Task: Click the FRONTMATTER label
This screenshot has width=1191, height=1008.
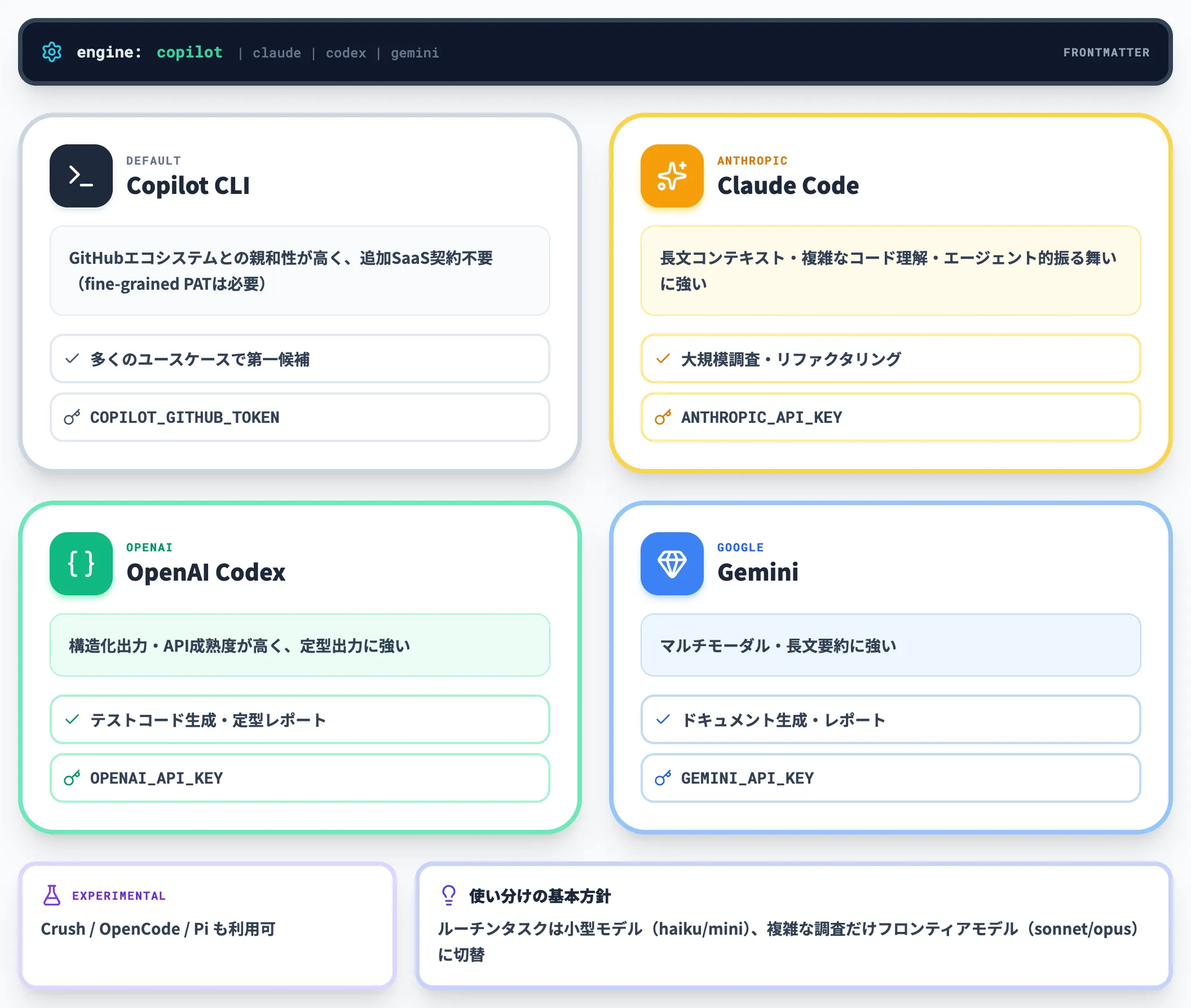Action: [1106, 52]
